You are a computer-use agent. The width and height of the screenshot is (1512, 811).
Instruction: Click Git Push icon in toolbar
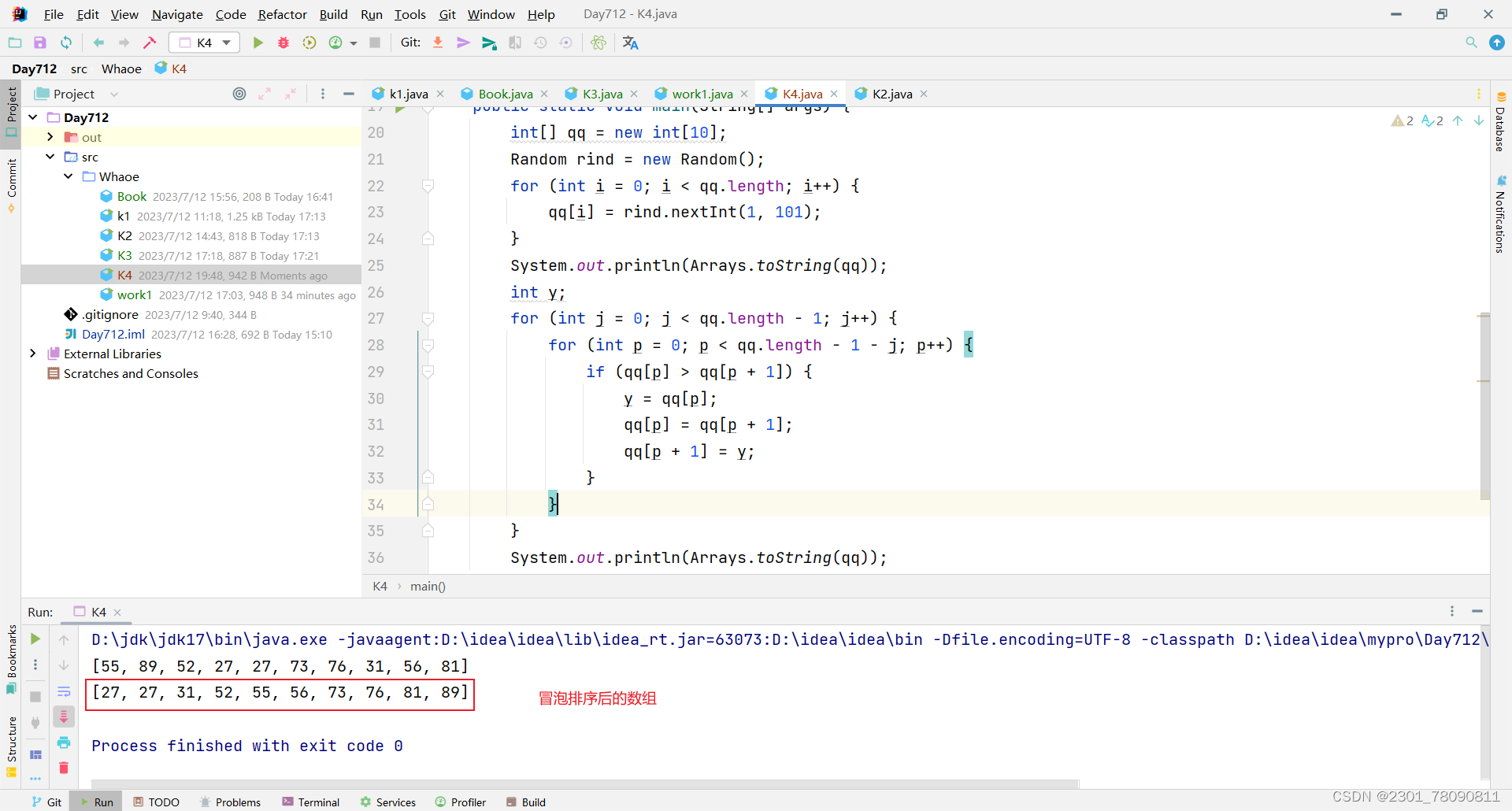(x=489, y=43)
